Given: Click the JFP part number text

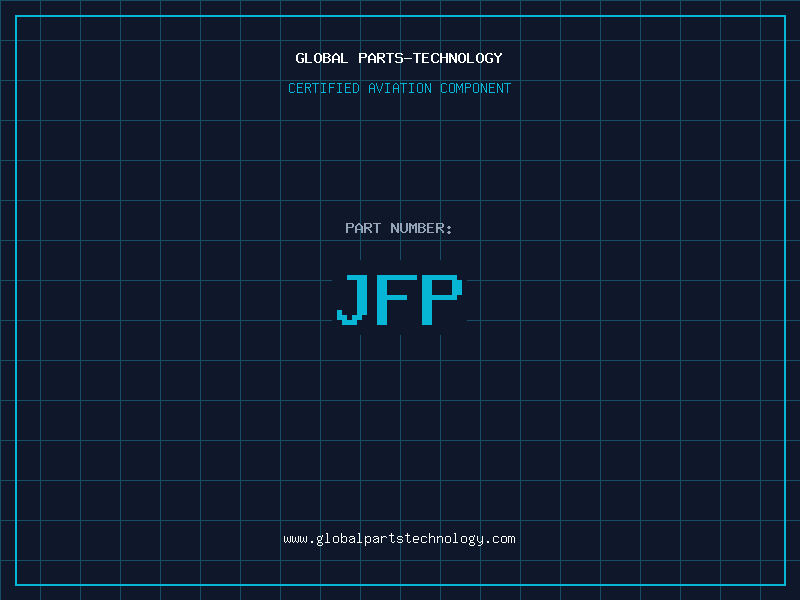Looking at the screenshot, I should [x=399, y=299].
